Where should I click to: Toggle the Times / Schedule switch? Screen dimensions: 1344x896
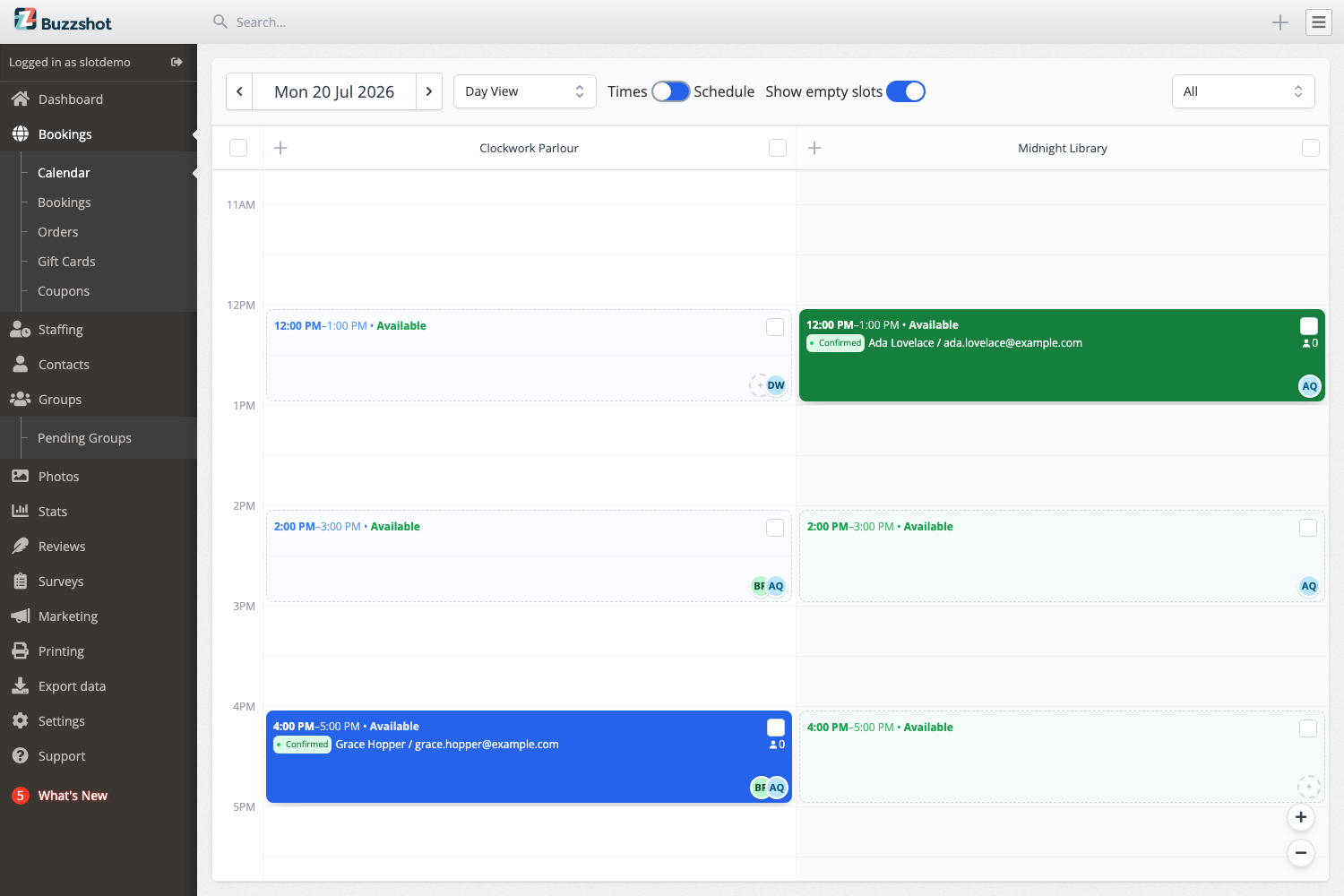coord(670,91)
